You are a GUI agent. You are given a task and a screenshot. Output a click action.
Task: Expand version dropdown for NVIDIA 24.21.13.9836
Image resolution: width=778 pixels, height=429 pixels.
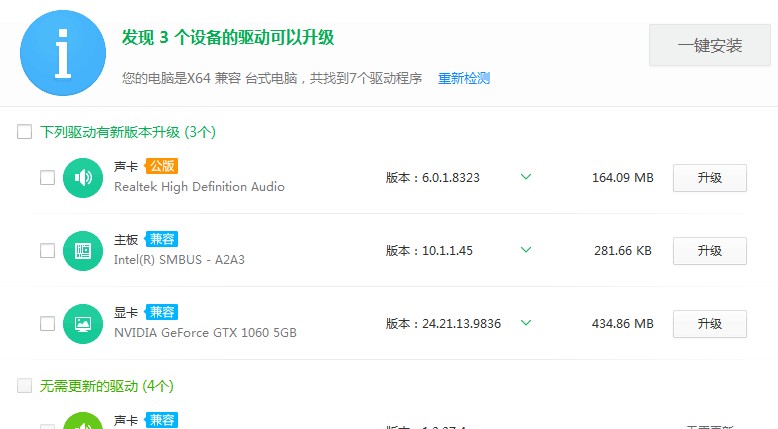(526, 323)
